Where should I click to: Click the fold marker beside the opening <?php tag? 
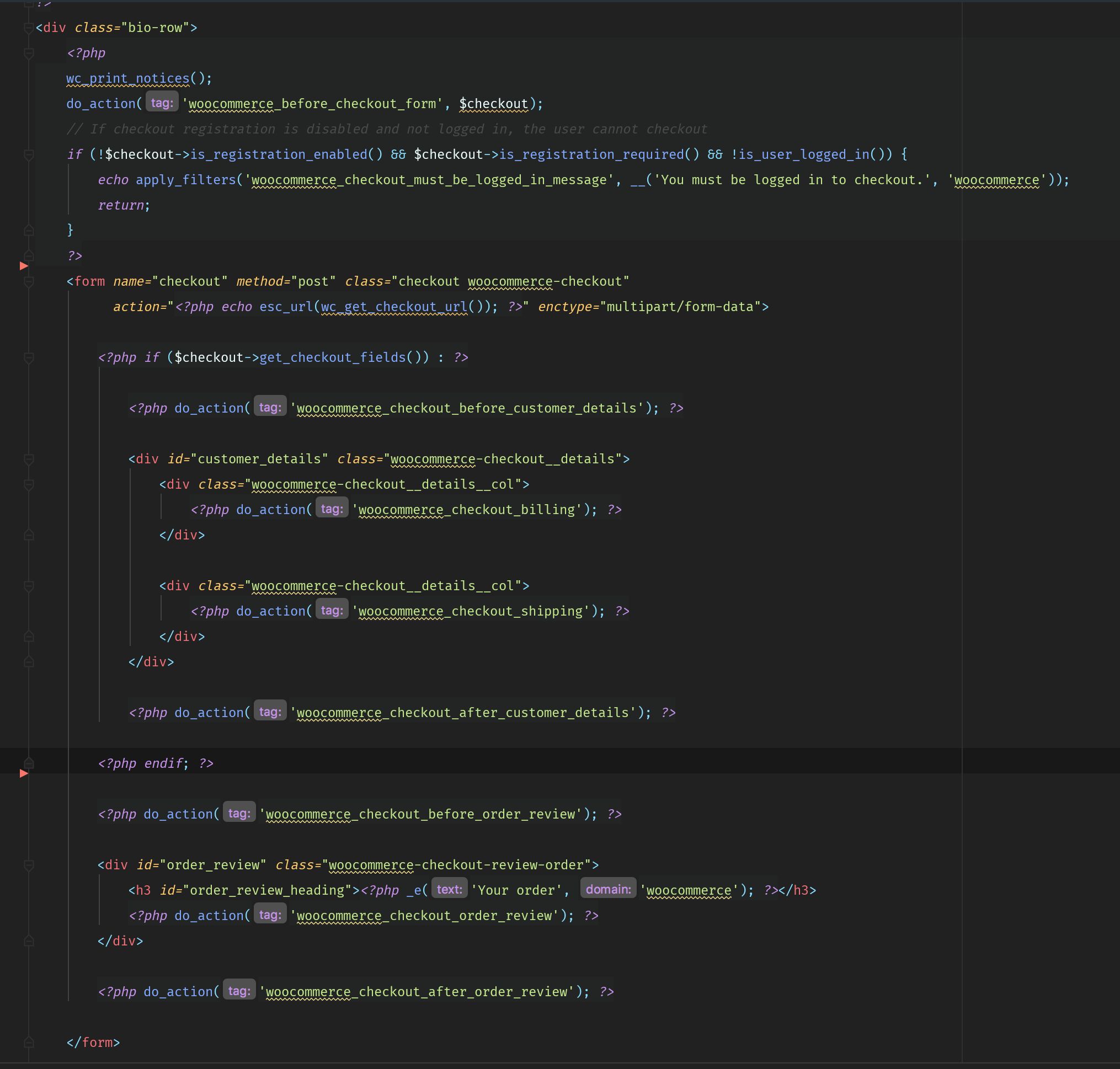point(29,54)
